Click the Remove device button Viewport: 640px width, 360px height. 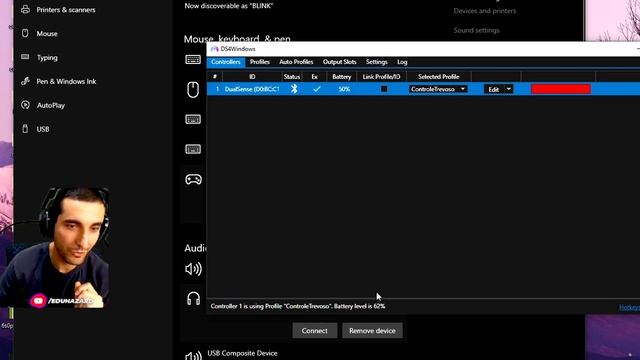tap(372, 331)
